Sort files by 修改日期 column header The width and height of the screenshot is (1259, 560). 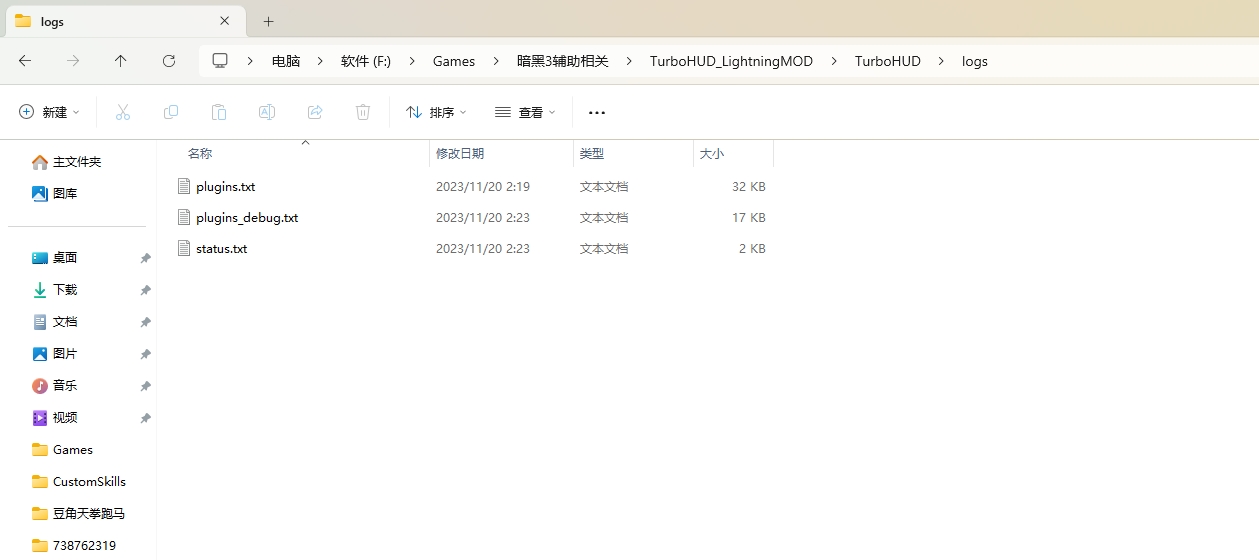[460, 154]
